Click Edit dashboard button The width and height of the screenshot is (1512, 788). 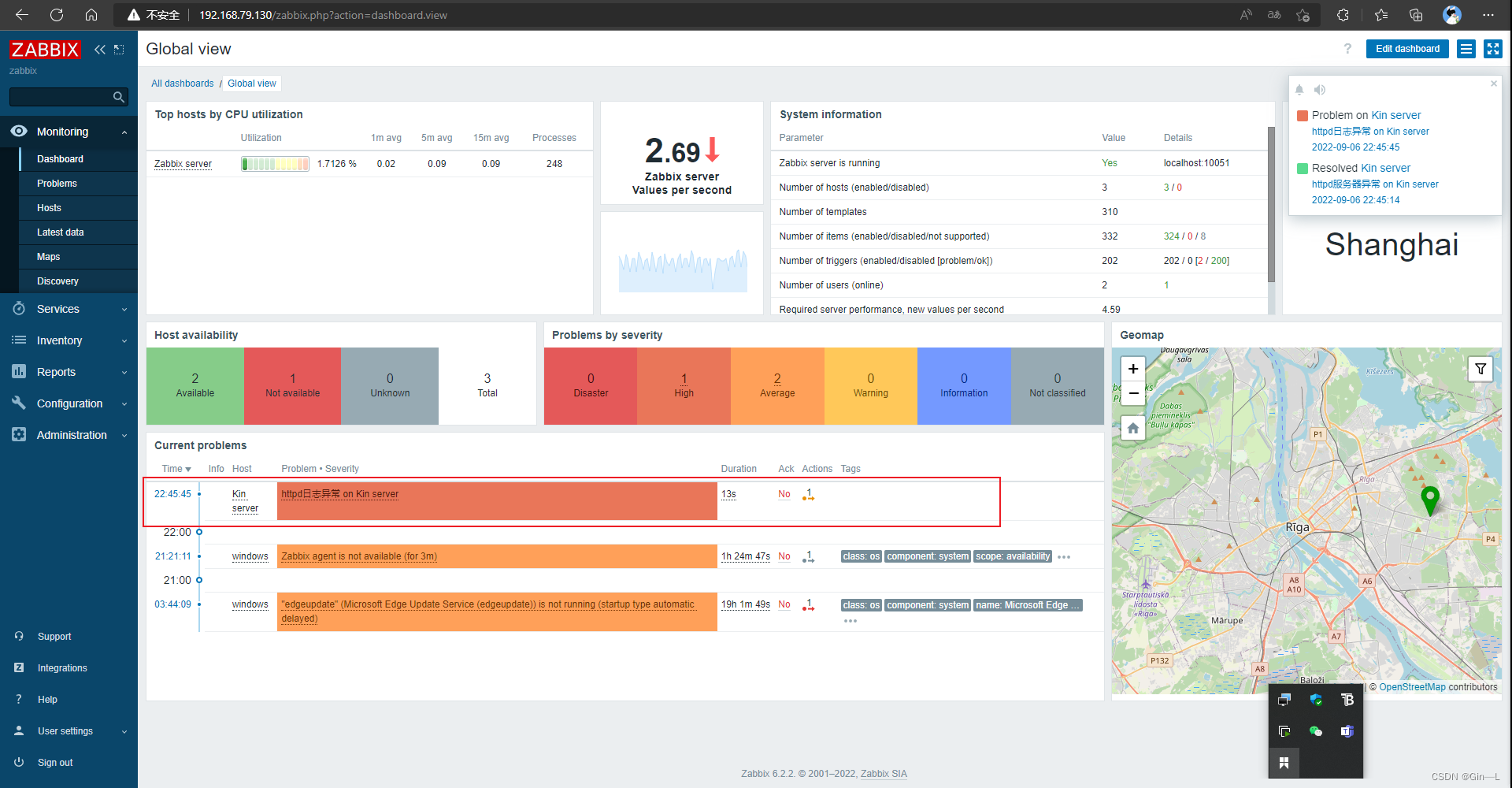point(1407,49)
